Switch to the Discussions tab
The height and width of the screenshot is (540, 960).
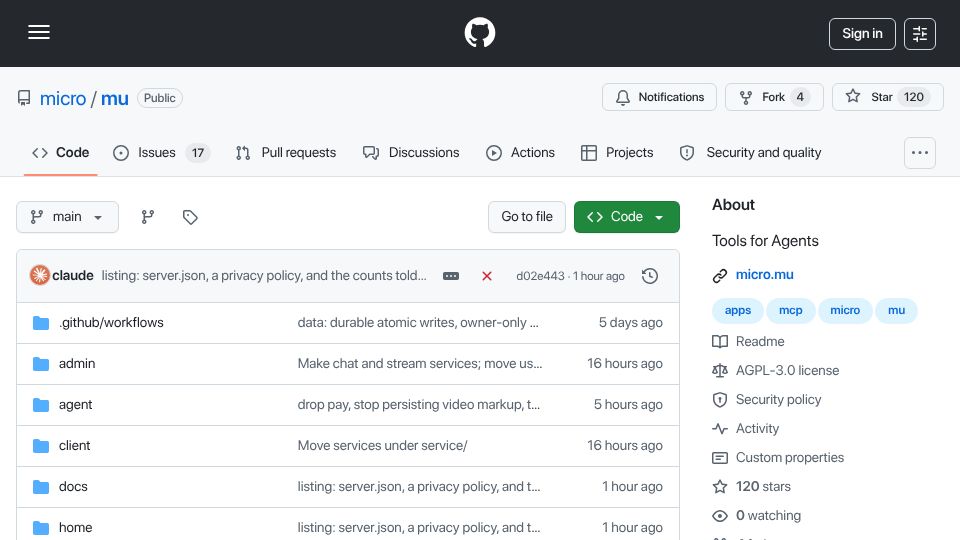411,152
